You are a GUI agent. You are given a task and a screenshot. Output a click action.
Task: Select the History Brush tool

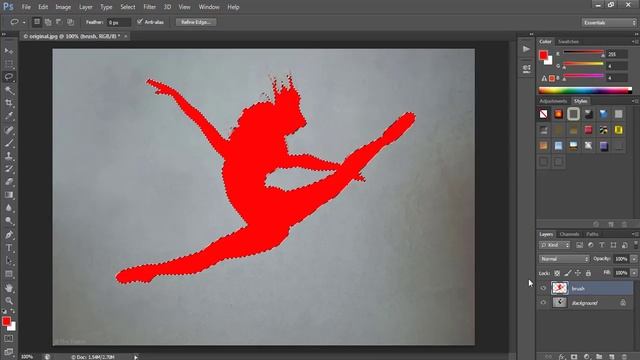(9, 169)
